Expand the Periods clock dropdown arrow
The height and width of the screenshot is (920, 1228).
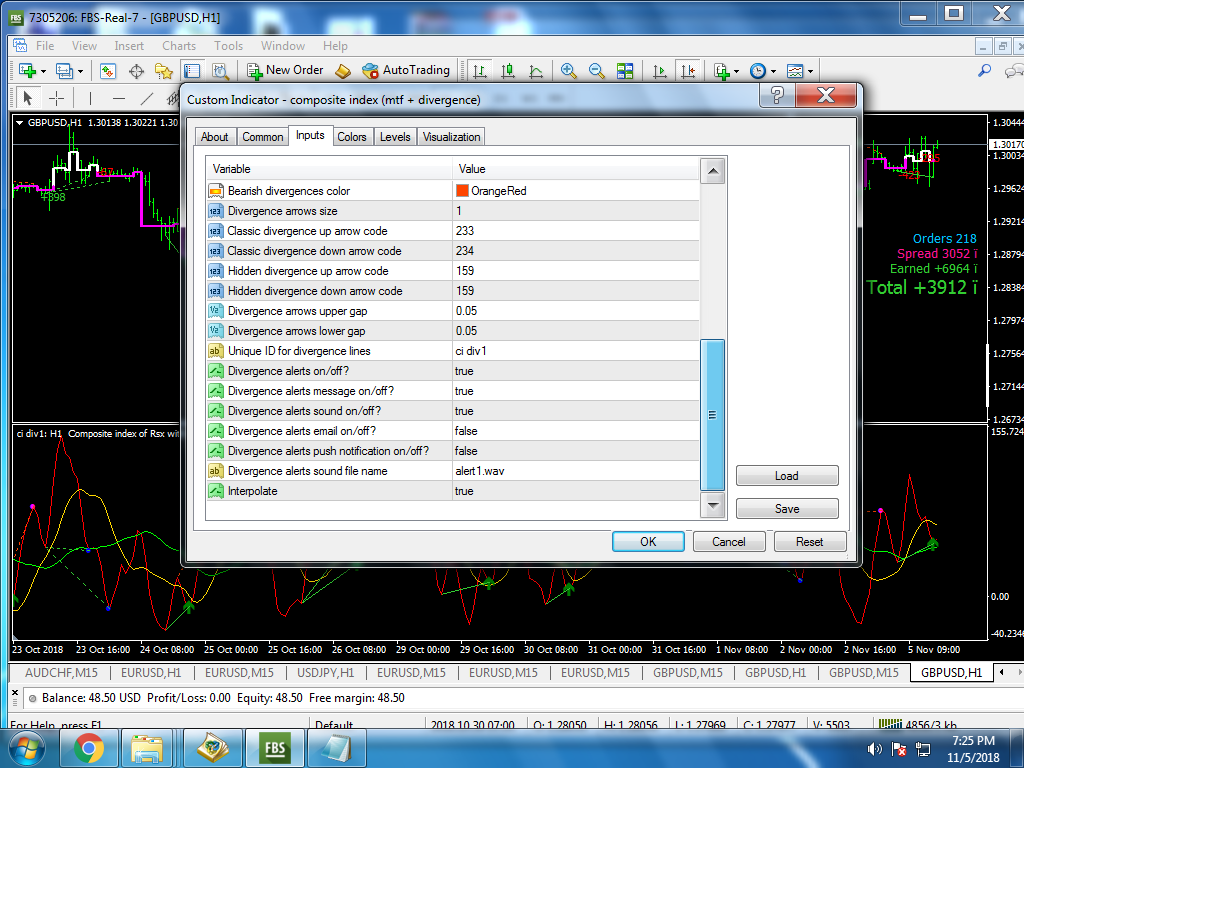coord(774,72)
